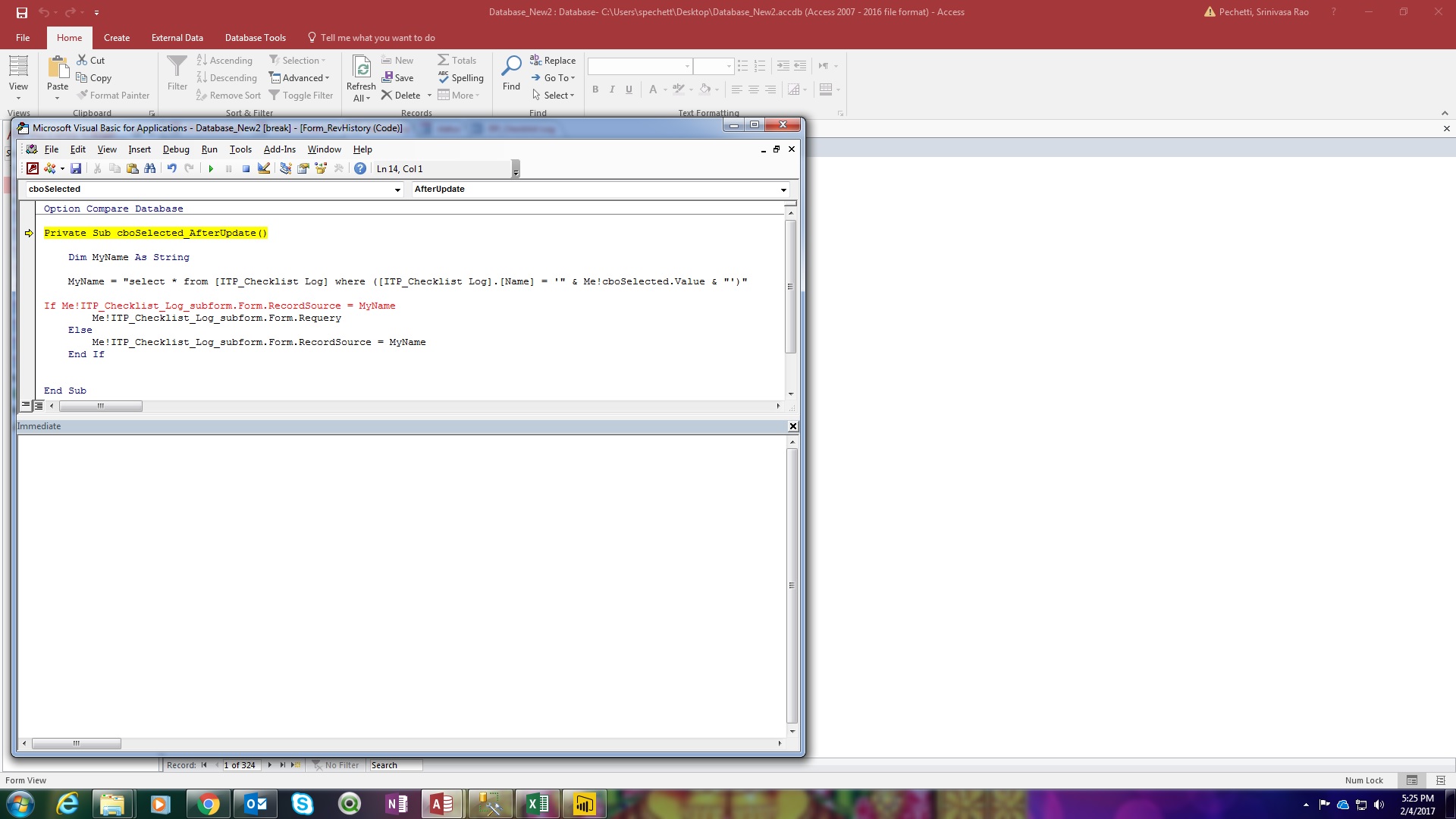The image size is (1456, 819).
Task: Open the Properties Window icon
Action: pos(303,168)
